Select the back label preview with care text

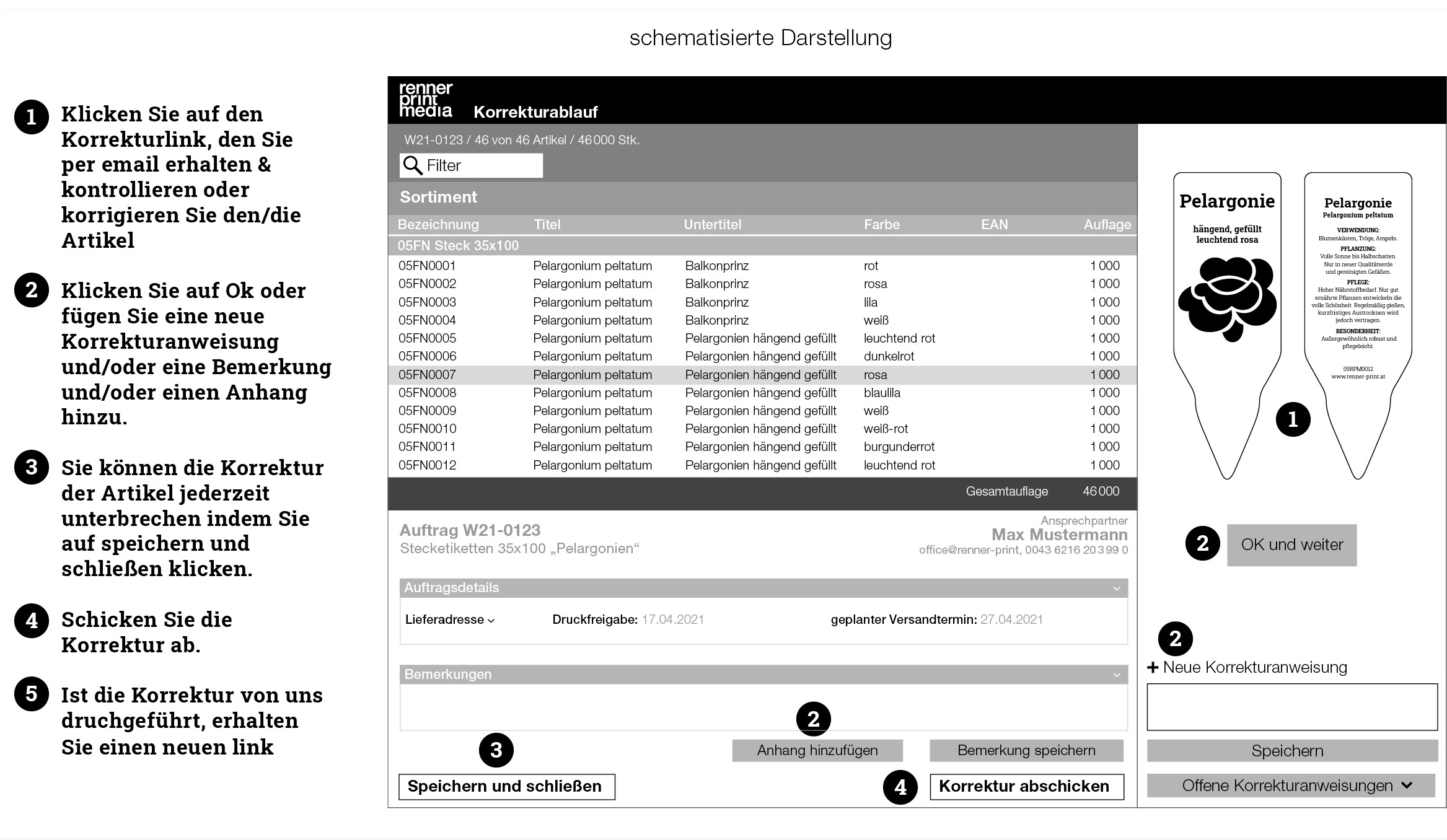[x=1358, y=326]
